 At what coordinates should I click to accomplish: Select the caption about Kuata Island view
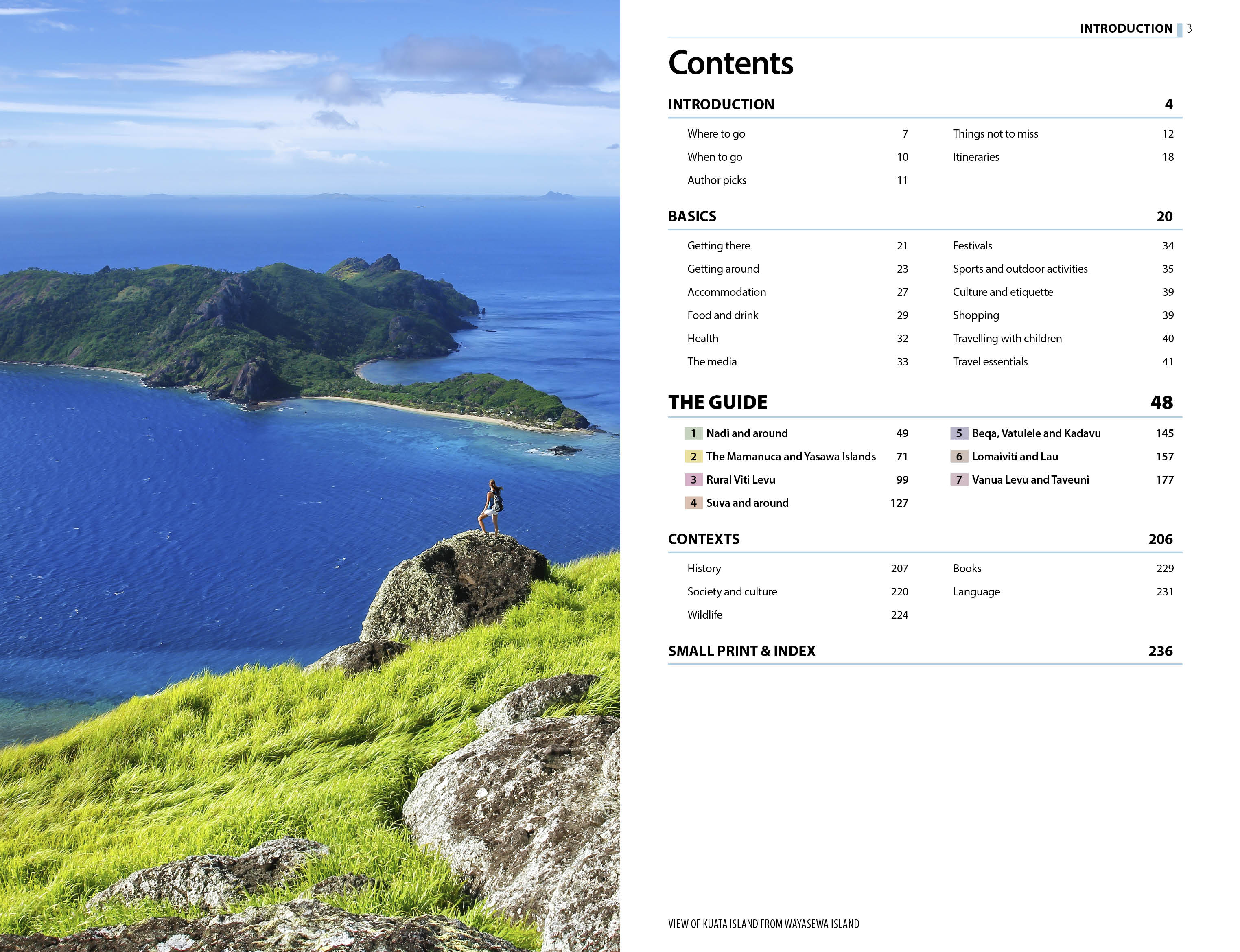click(x=763, y=923)
